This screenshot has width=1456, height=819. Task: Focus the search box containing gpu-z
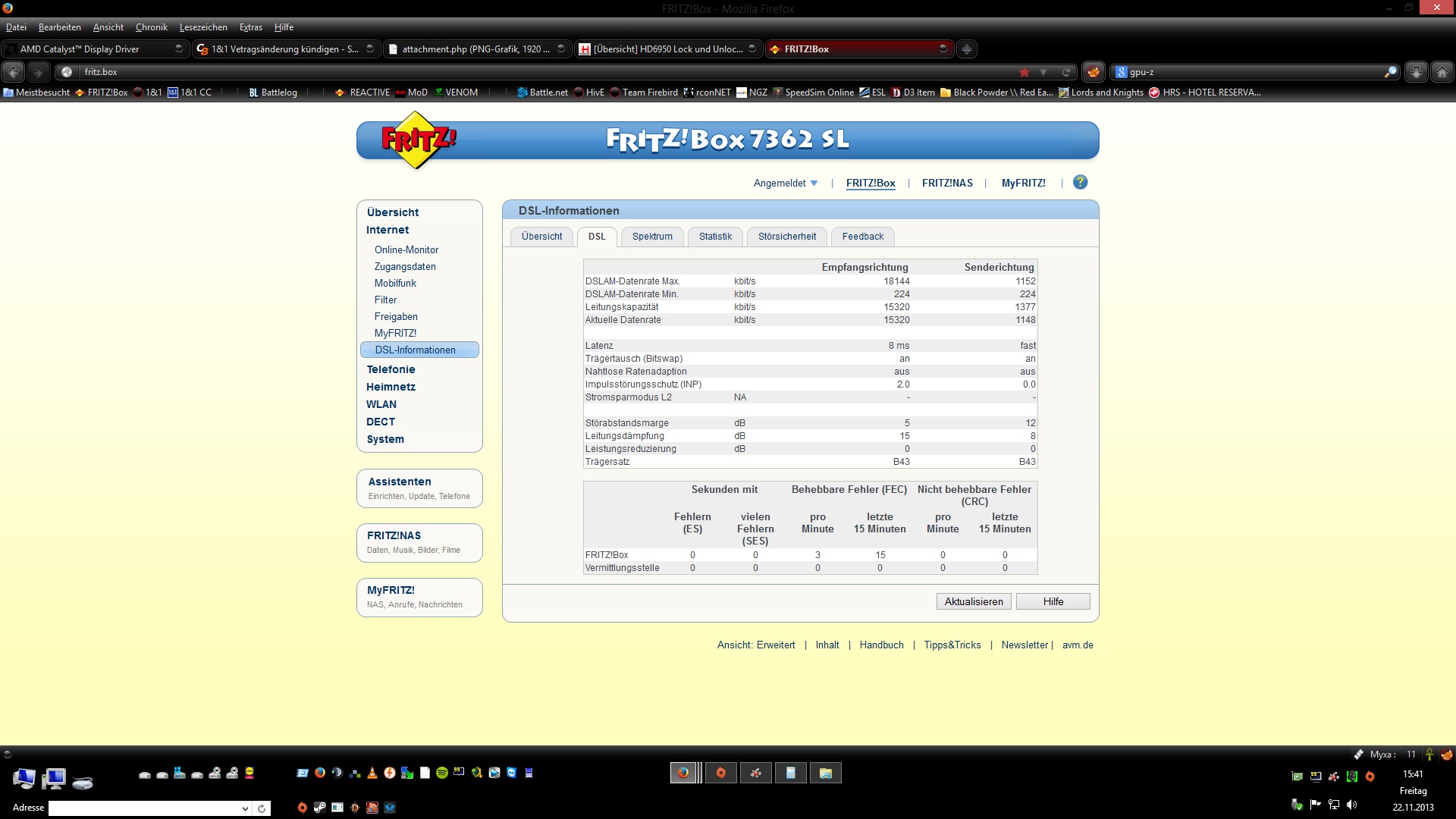[x=1255, y=72]
